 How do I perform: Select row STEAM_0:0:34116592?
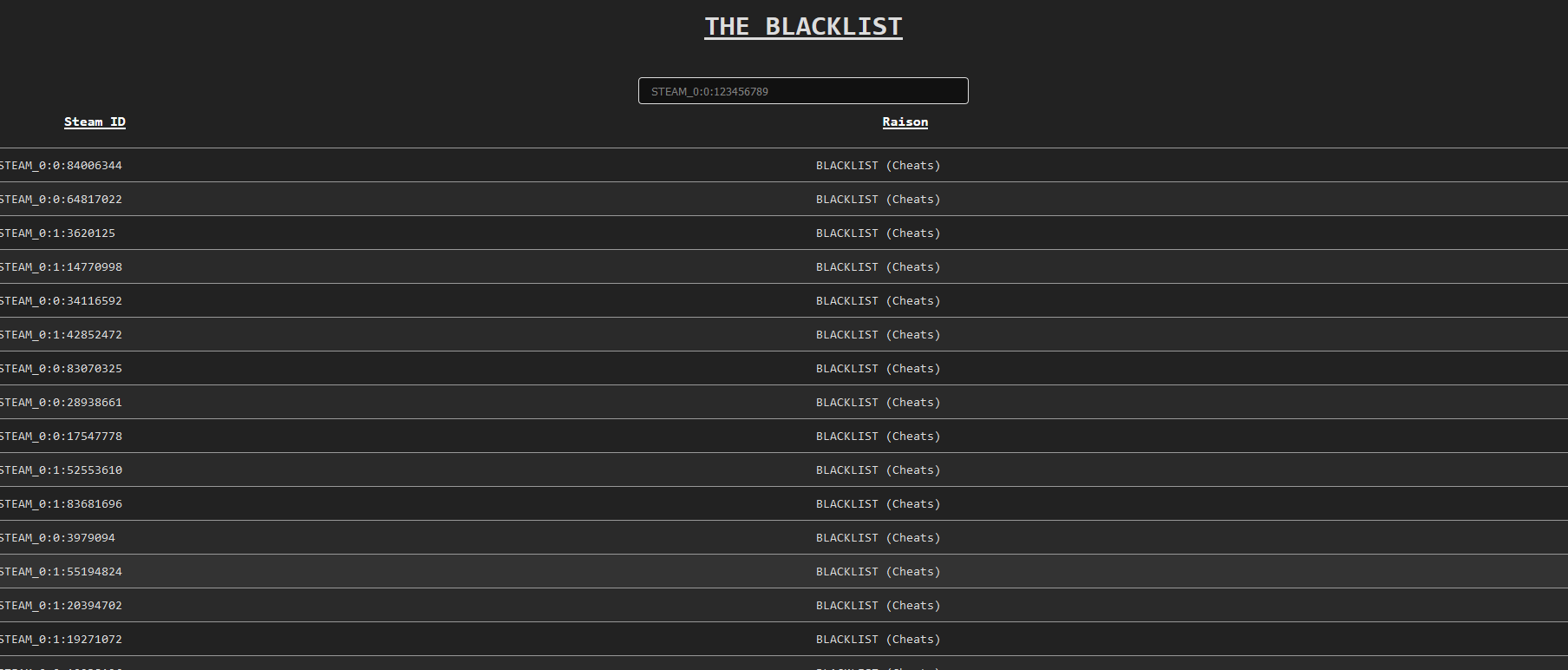coord(784,300)
